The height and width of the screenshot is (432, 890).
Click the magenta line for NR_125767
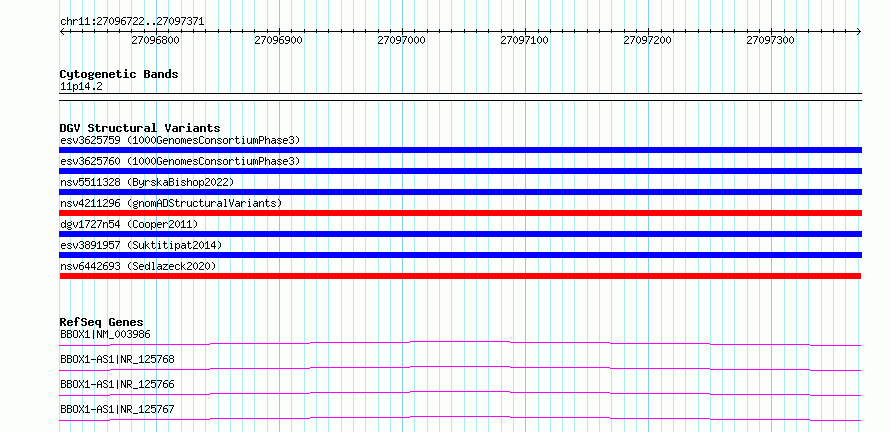460,418
